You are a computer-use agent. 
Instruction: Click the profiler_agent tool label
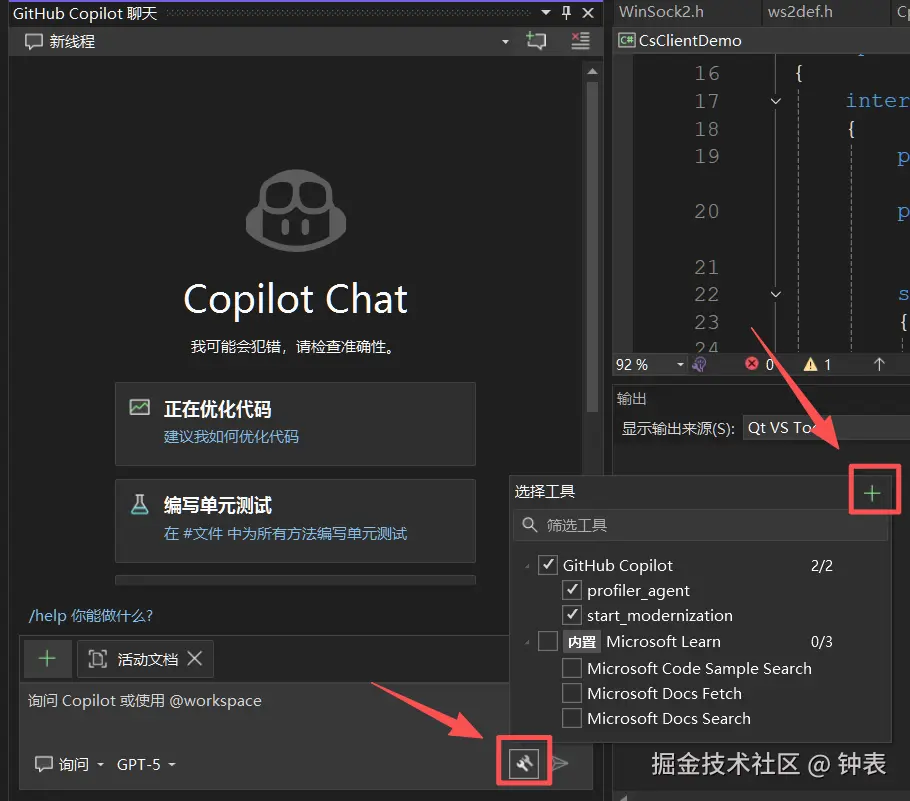click(638, 590)
